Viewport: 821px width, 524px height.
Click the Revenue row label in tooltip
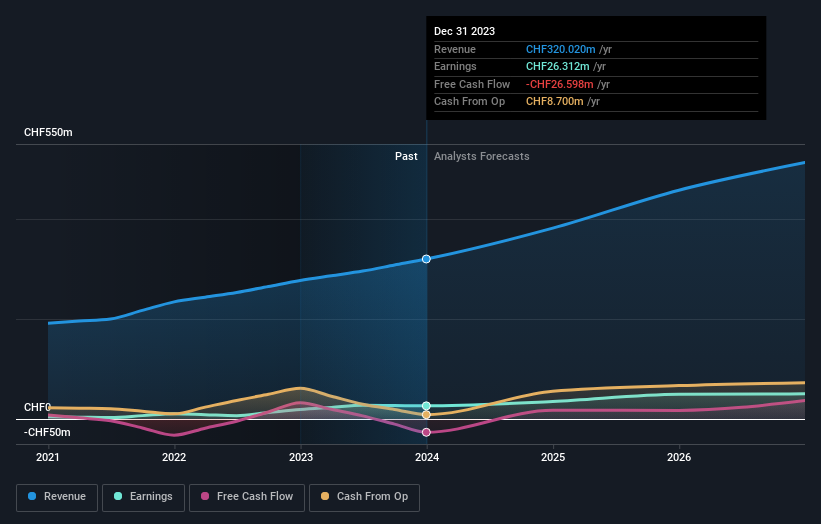[x=455, y=49]
